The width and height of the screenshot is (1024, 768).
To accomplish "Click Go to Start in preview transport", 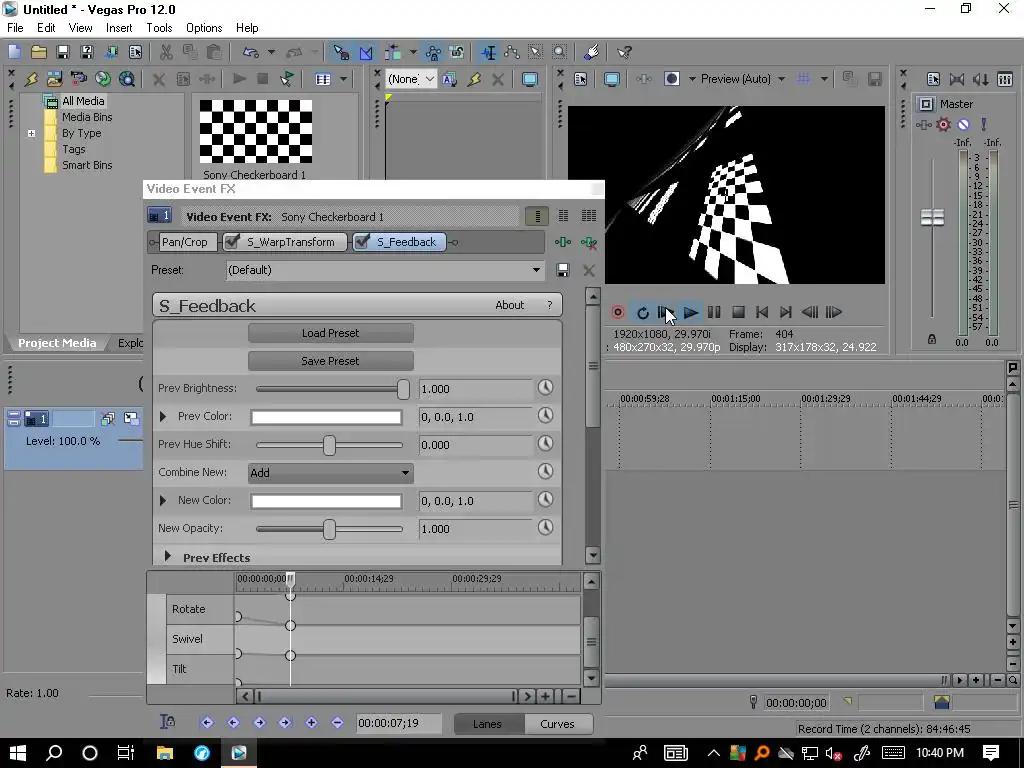I will pyautogui.click(x=762, y=313).
